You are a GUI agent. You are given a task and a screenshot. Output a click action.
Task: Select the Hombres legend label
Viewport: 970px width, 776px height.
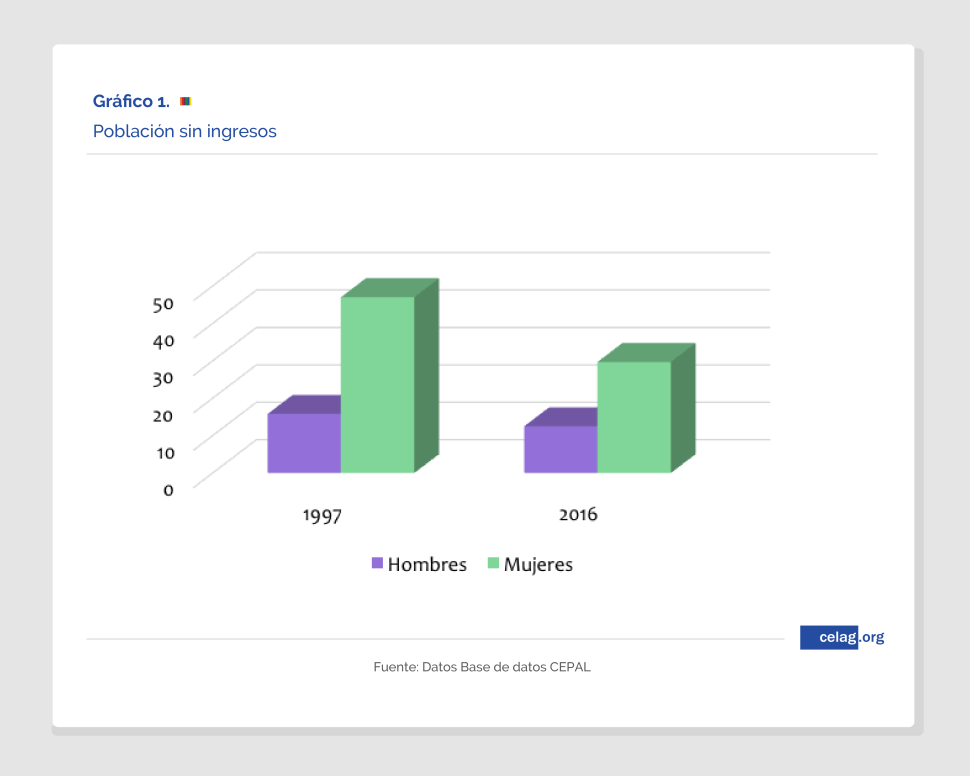click(x=427, y=564)
